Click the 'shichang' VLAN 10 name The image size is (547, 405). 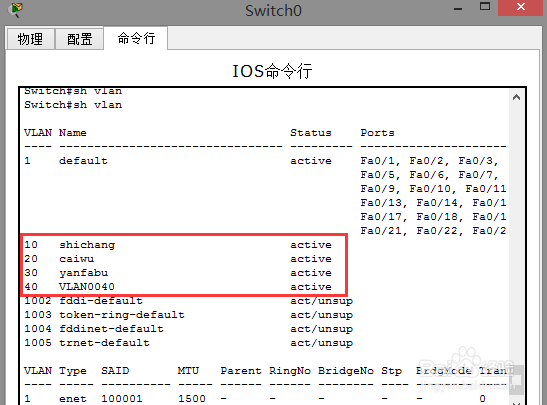(87, 245)
